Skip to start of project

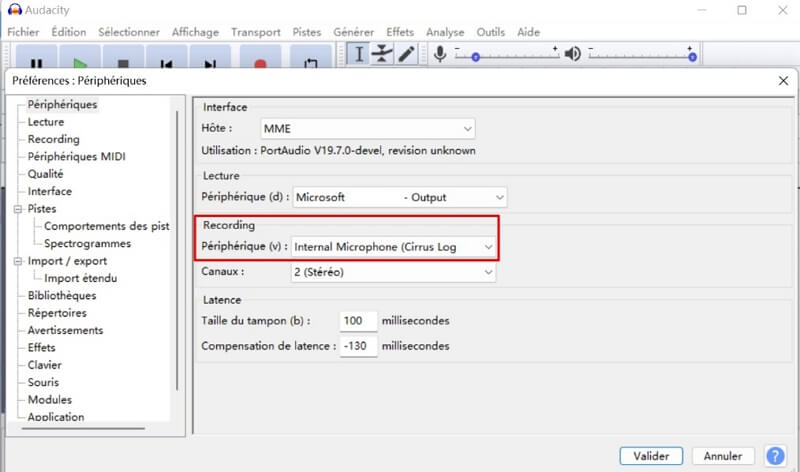(x=166, y=57)
